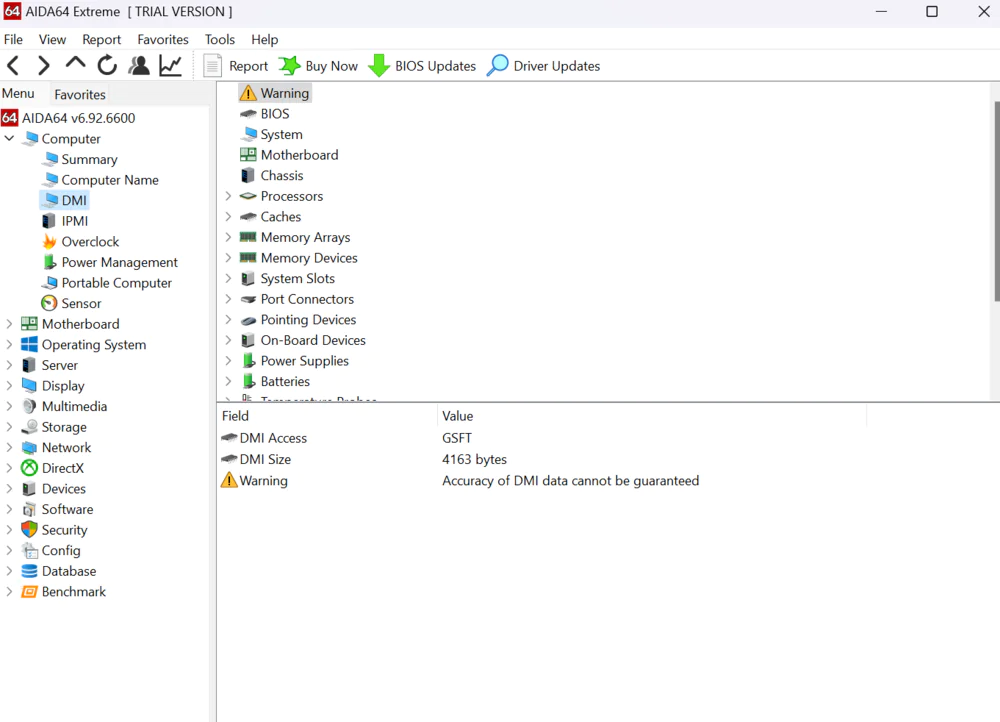
Task: Expand the System Slots DMI entry
Action: [228, 279]
